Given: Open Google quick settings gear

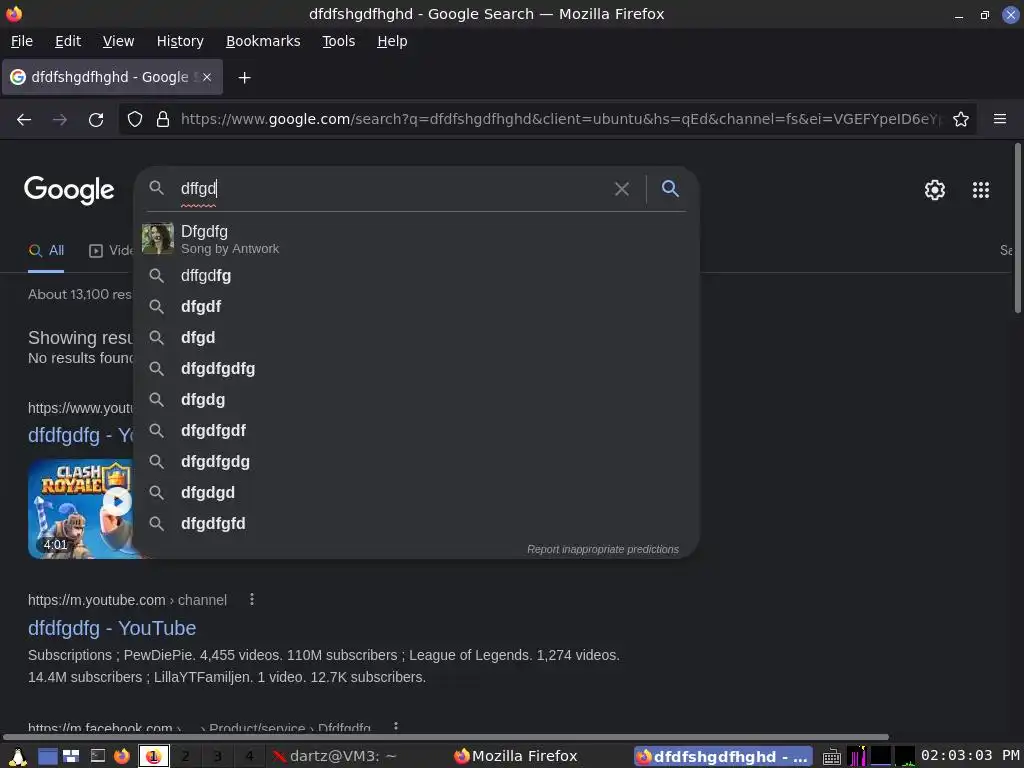Looking at the screenshot, I should (x=935, y=190).
